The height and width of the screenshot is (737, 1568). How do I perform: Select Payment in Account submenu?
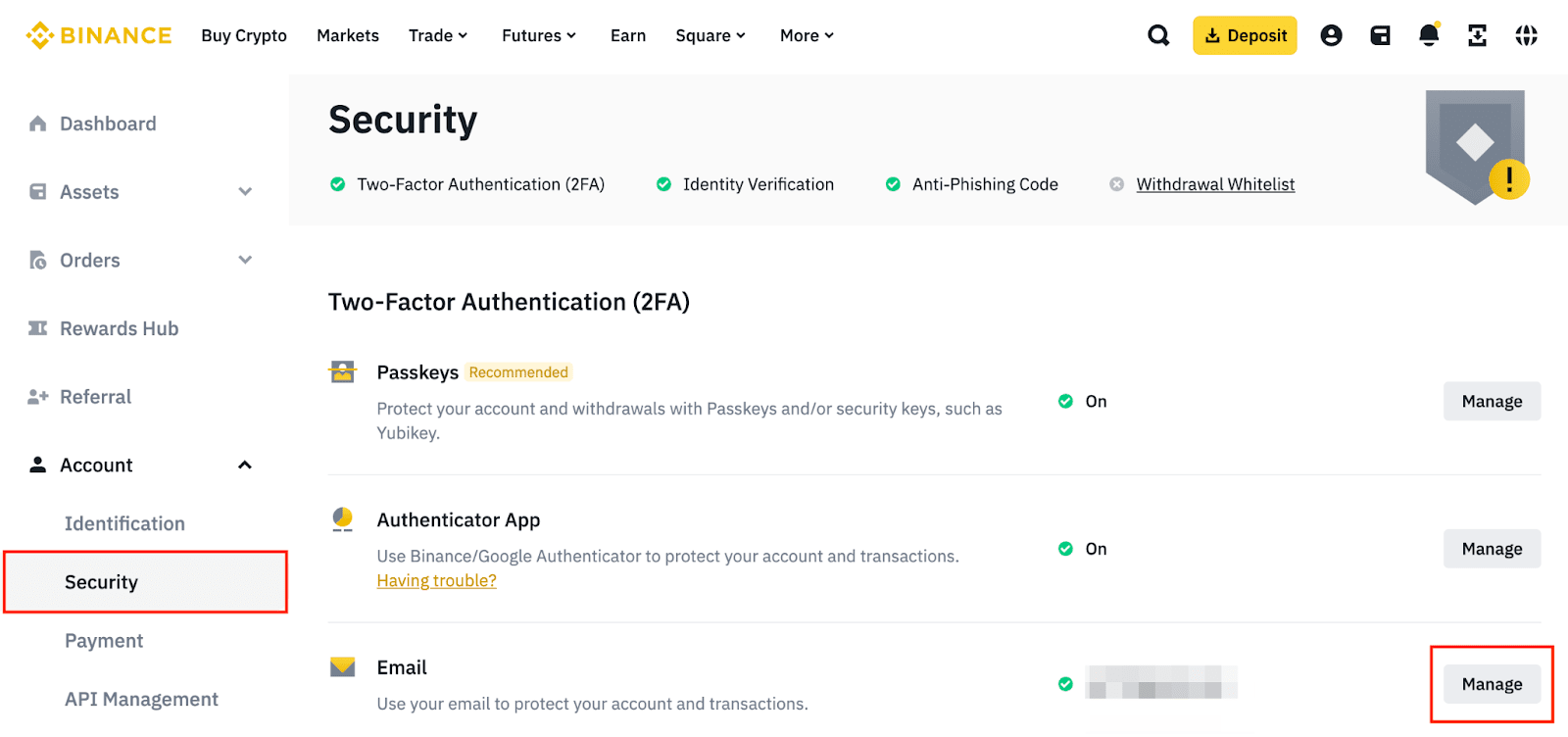pos(104,641)
